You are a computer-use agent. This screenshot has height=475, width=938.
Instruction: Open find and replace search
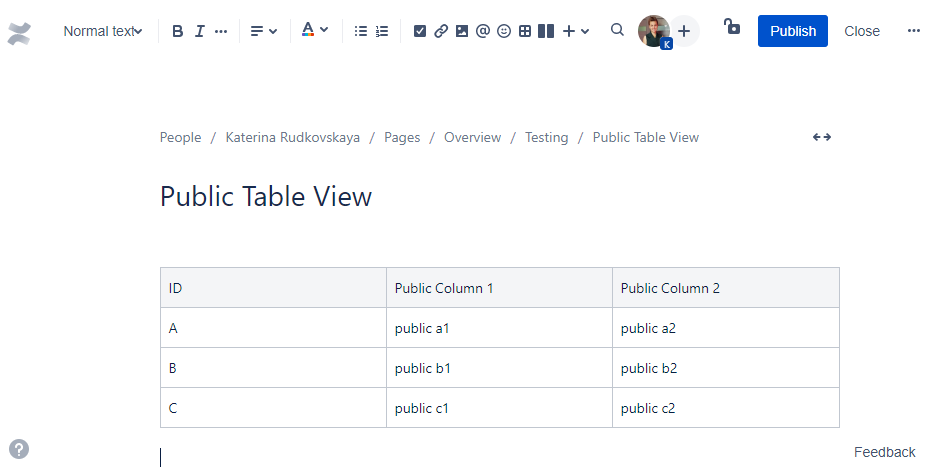click(x=617, y=30)
